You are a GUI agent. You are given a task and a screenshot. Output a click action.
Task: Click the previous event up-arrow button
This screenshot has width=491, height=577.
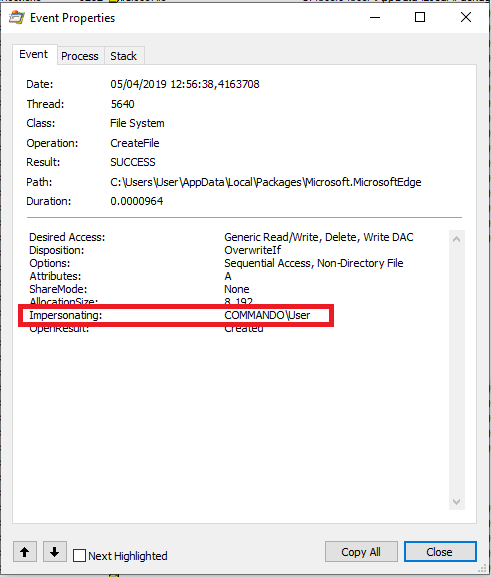click(x=25, y=552)
